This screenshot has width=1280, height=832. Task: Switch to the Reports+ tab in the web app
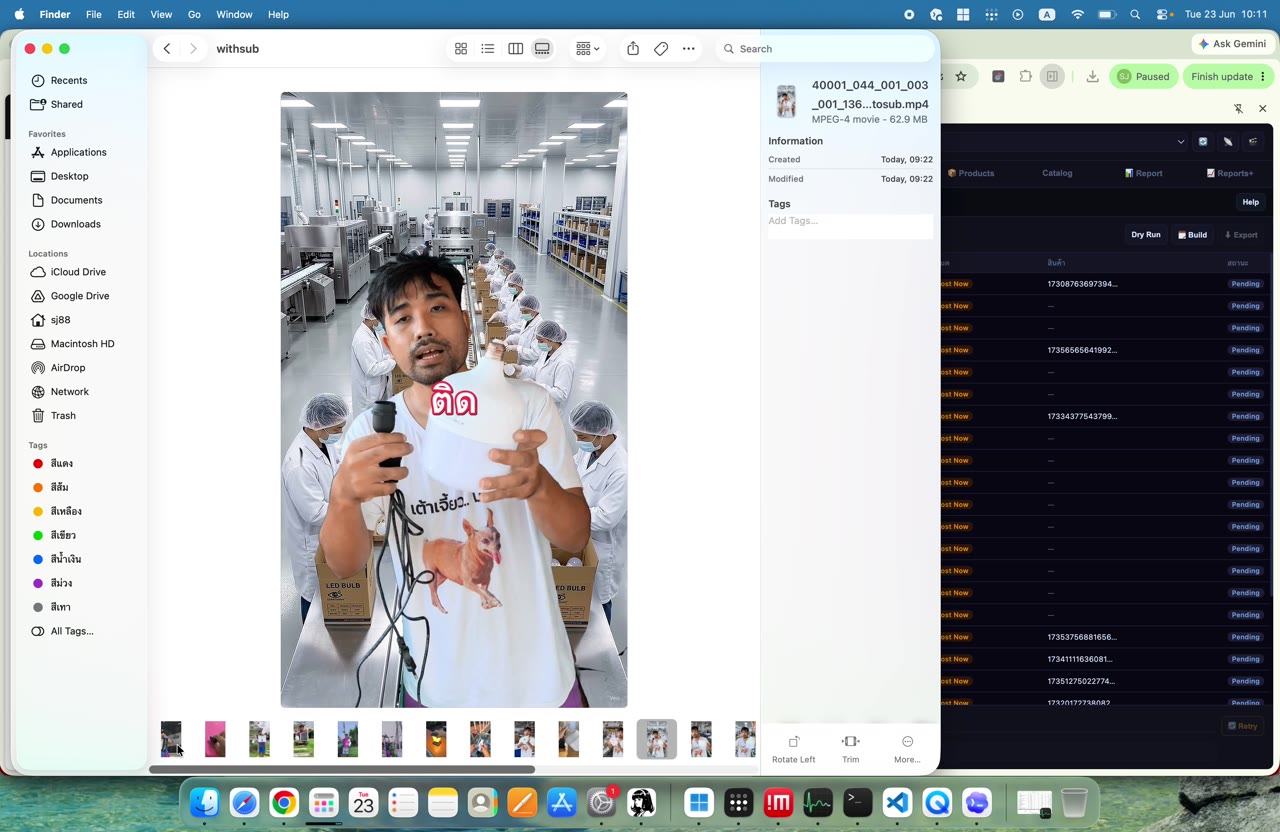point(1230,173)
